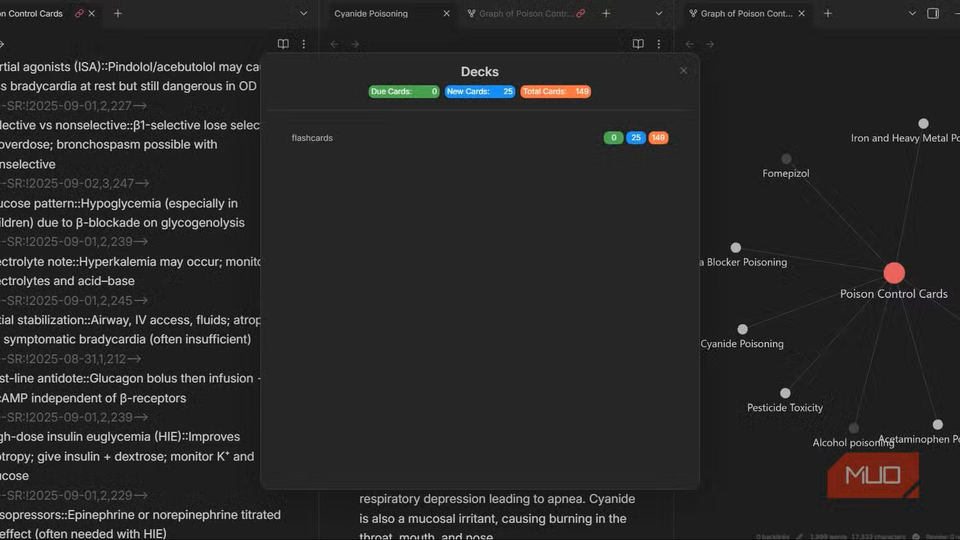
Task: Switch to the middle pane's Graph of Poison tab
Action: click(524, 14)
